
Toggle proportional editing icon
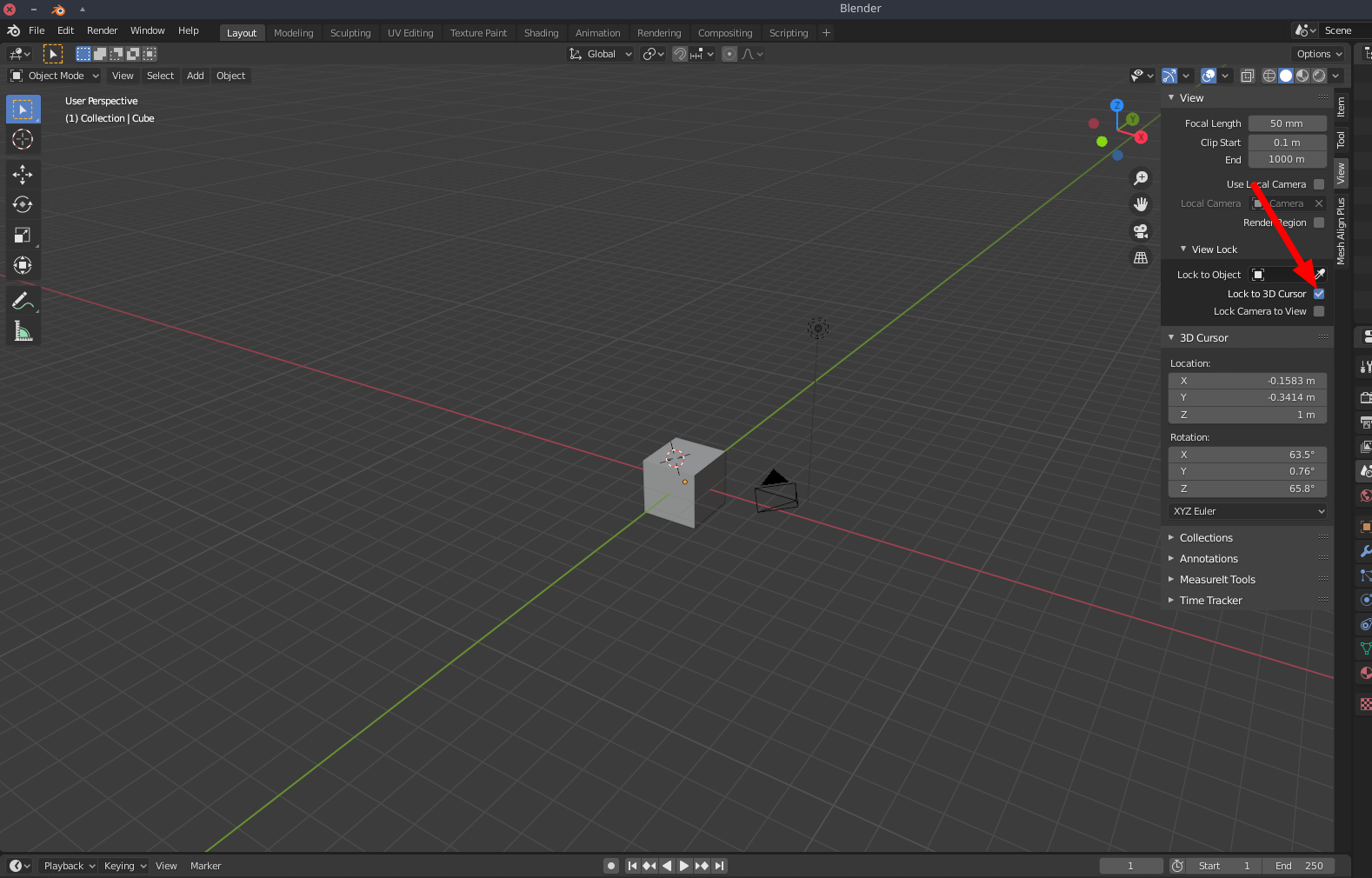pyautogui.click(x=729, y=54)
